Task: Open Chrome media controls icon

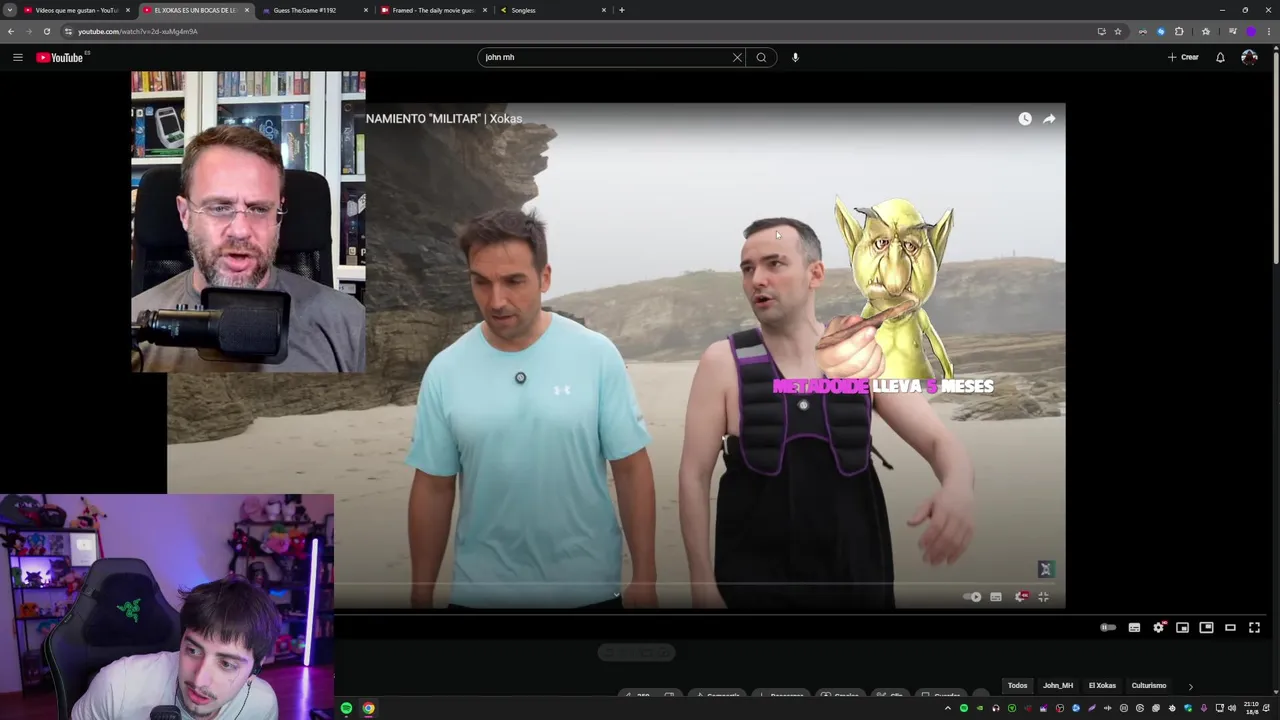Action: click(x=1232, y=31)
